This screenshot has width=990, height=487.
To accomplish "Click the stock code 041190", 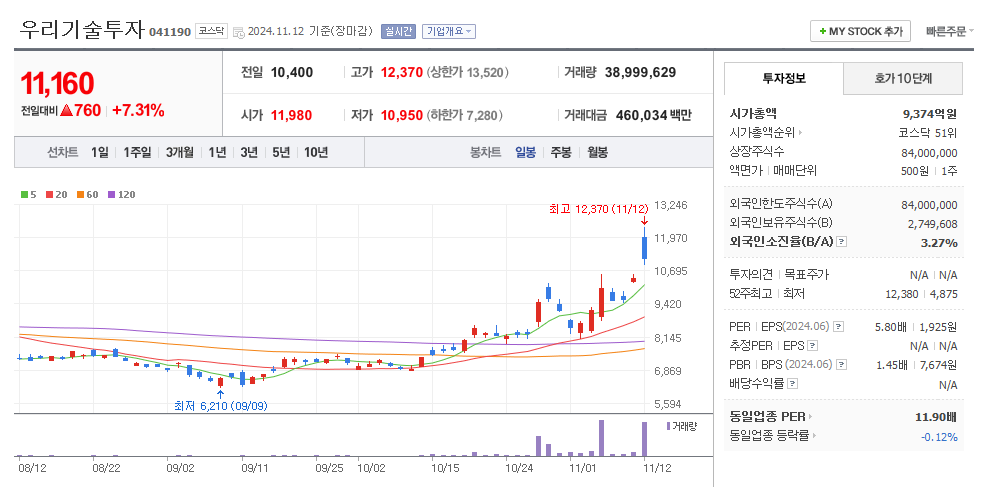I will [170, 32].
